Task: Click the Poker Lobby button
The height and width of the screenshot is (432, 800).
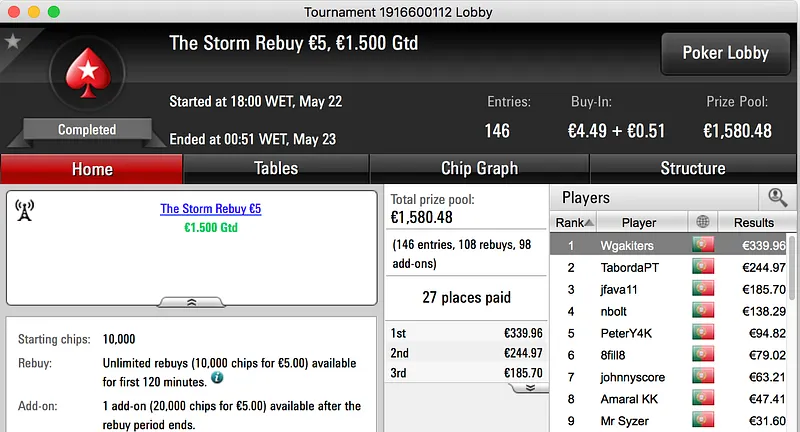Action: [724, 53]
